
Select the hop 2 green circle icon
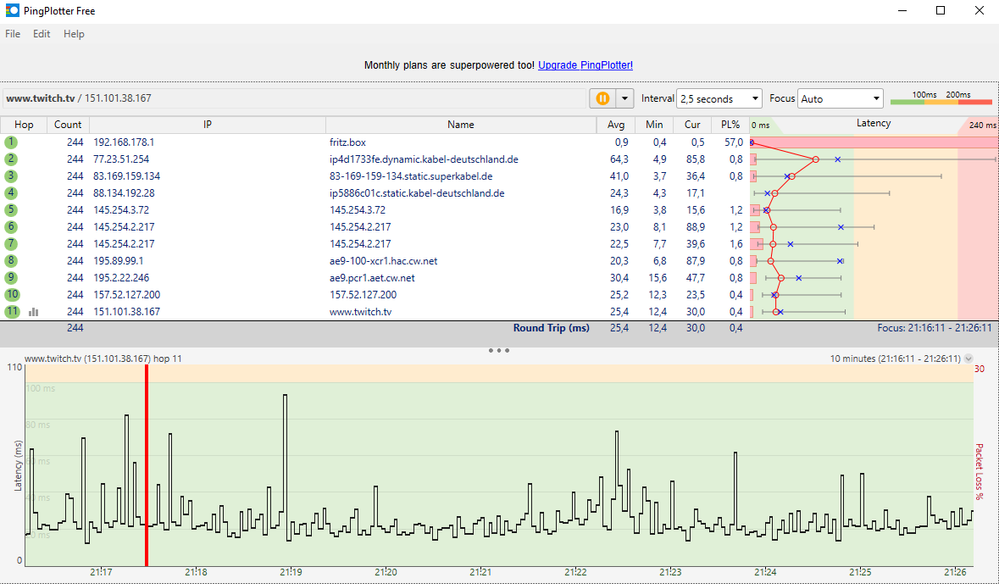coord(12,160)
